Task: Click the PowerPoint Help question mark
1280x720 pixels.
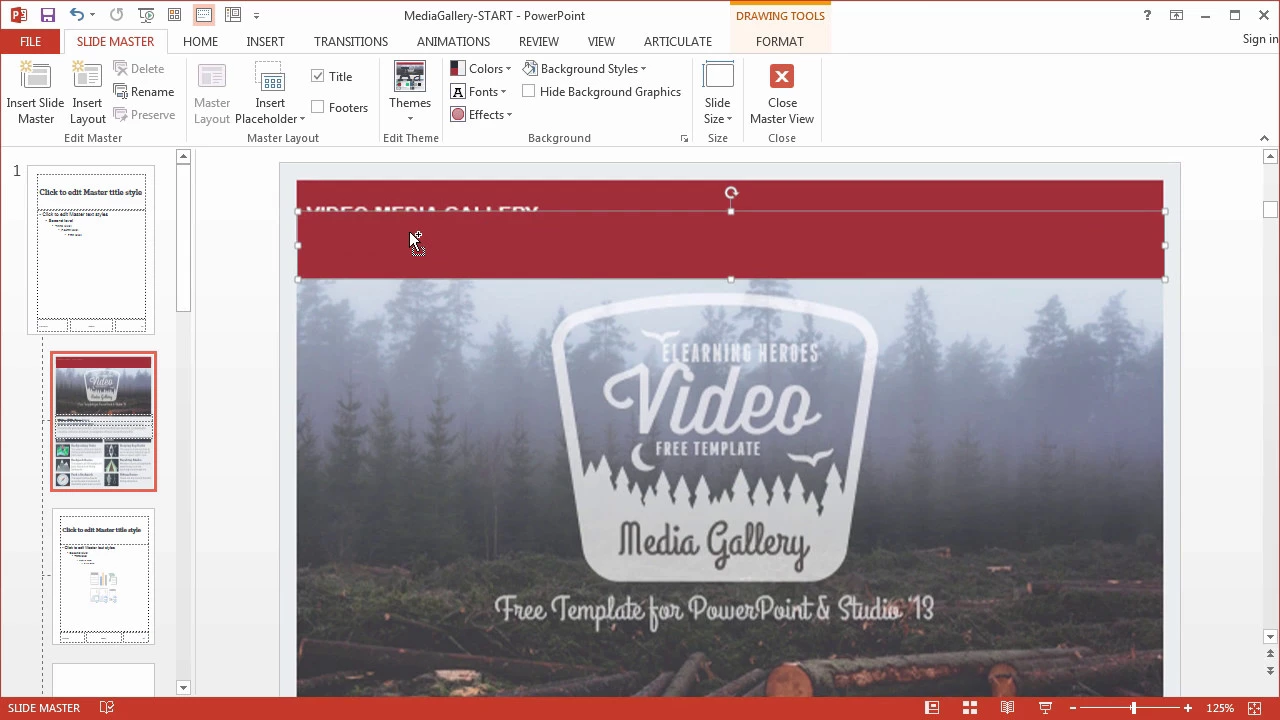Action: point(1147,15)
